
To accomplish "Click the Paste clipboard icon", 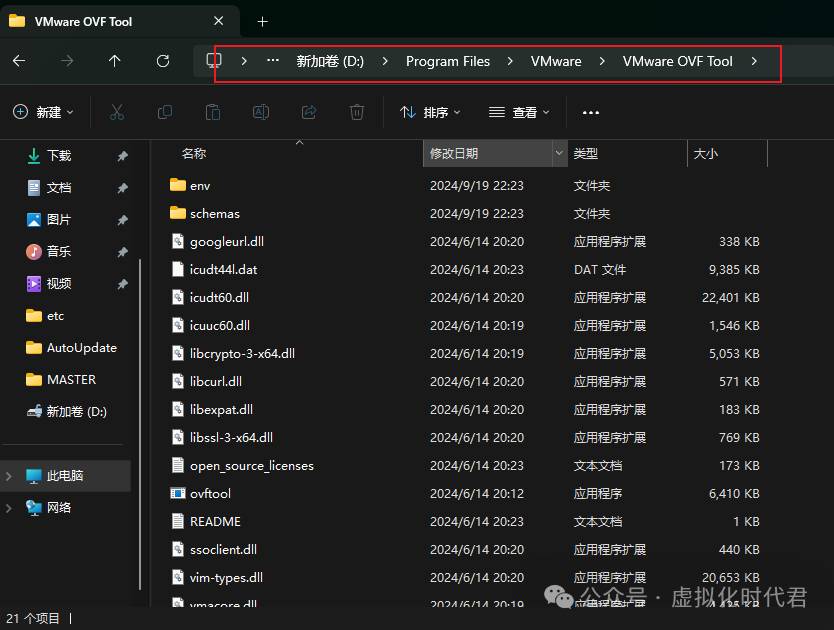I will tap(213, 112).
